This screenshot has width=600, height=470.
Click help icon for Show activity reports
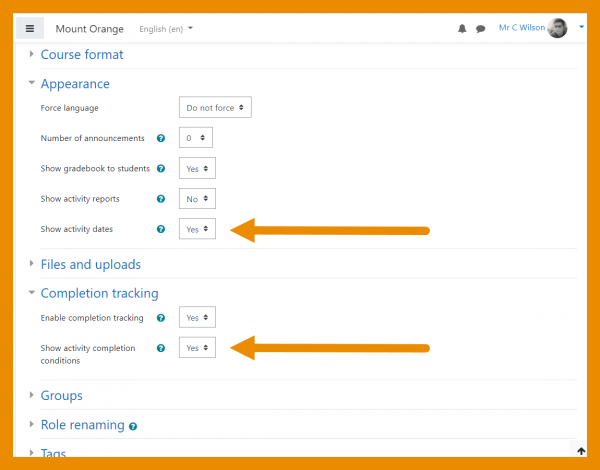tap(161, 199)
